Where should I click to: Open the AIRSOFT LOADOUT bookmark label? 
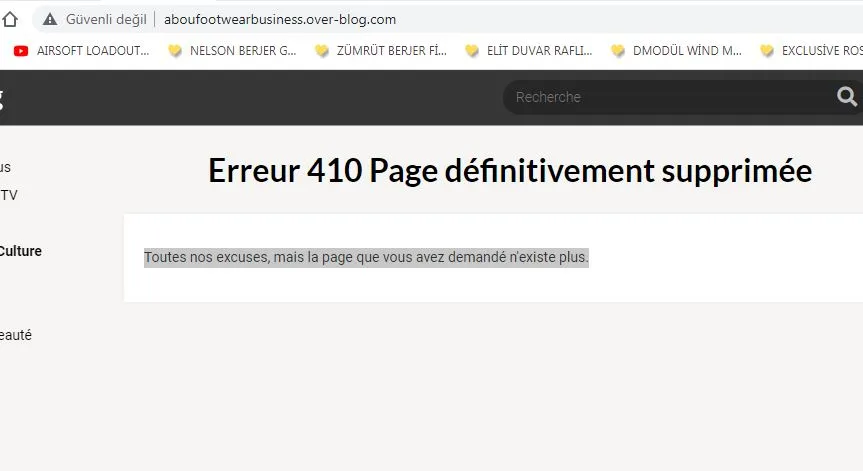click(x=92, y=51)
